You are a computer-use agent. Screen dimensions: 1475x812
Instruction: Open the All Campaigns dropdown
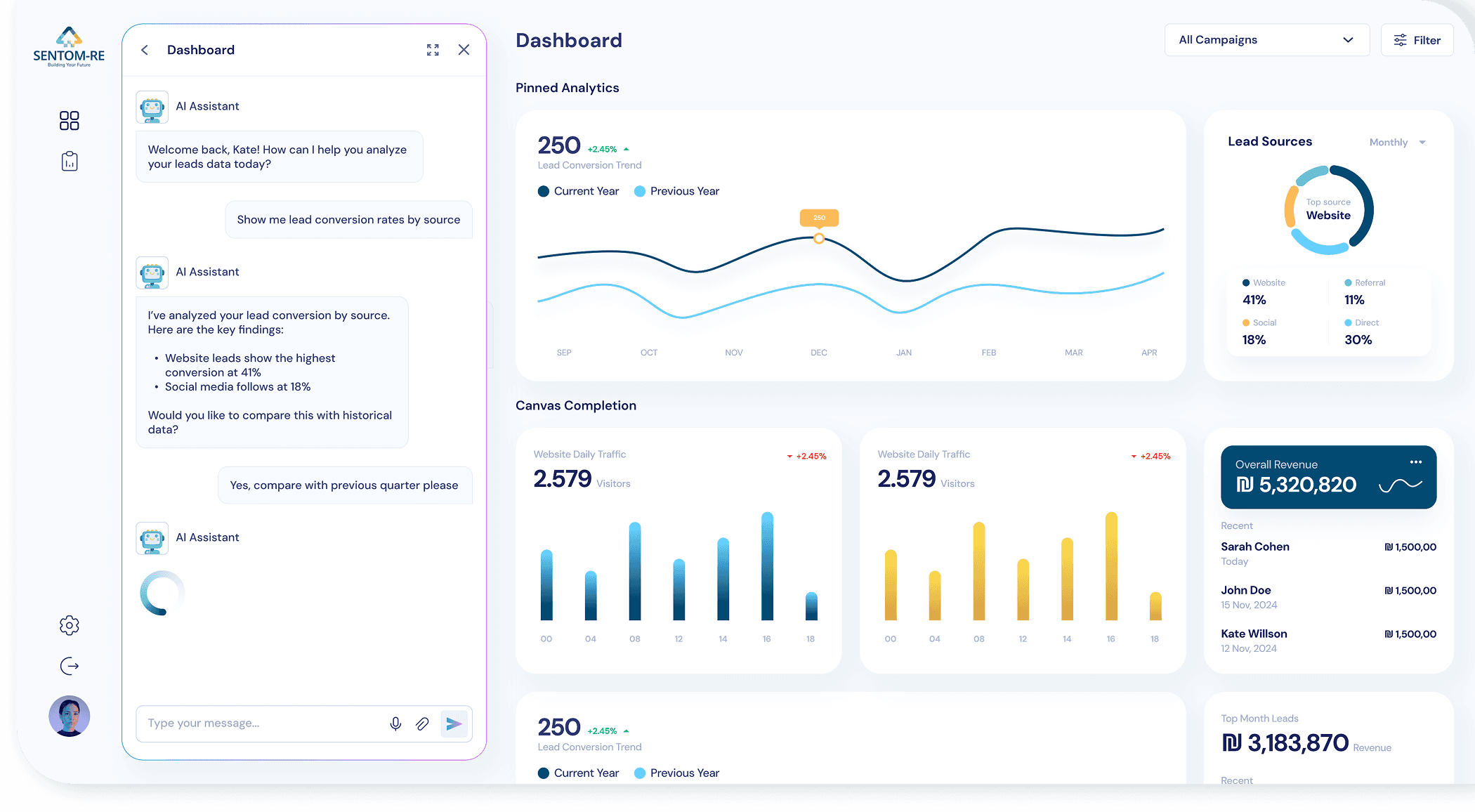point(1266,40)
